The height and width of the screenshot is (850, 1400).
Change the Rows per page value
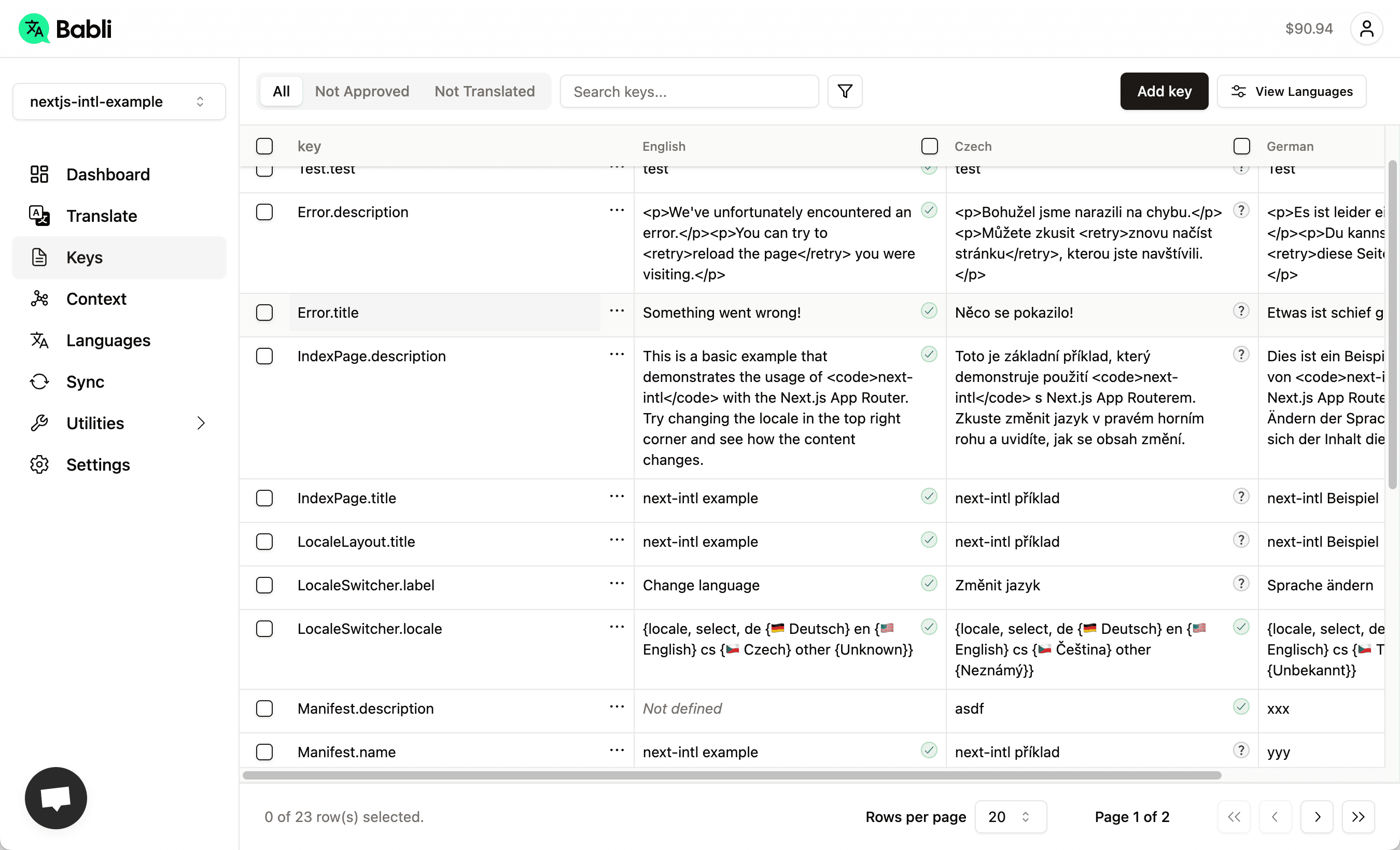point(1010,817)
